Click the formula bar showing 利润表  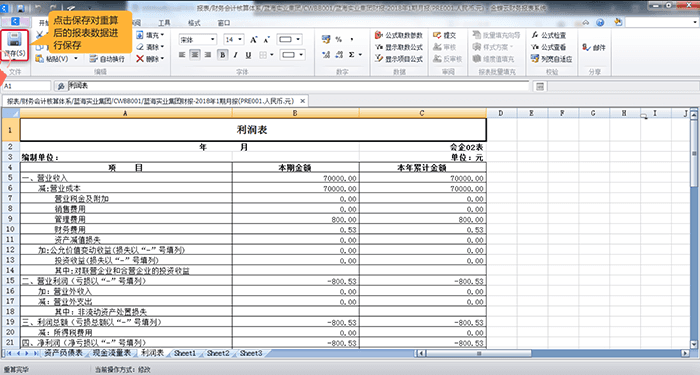point(298,86)
